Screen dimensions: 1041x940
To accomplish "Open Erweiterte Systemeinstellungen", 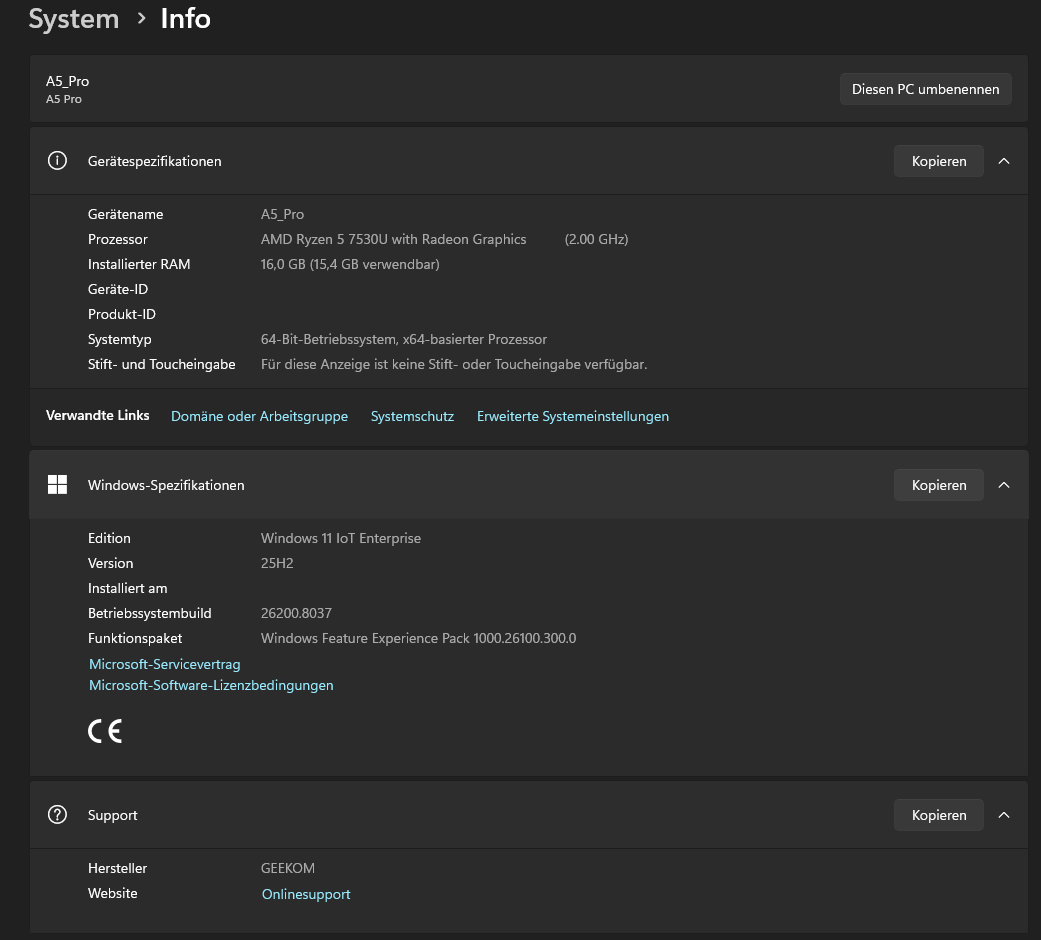I will 572,416.
